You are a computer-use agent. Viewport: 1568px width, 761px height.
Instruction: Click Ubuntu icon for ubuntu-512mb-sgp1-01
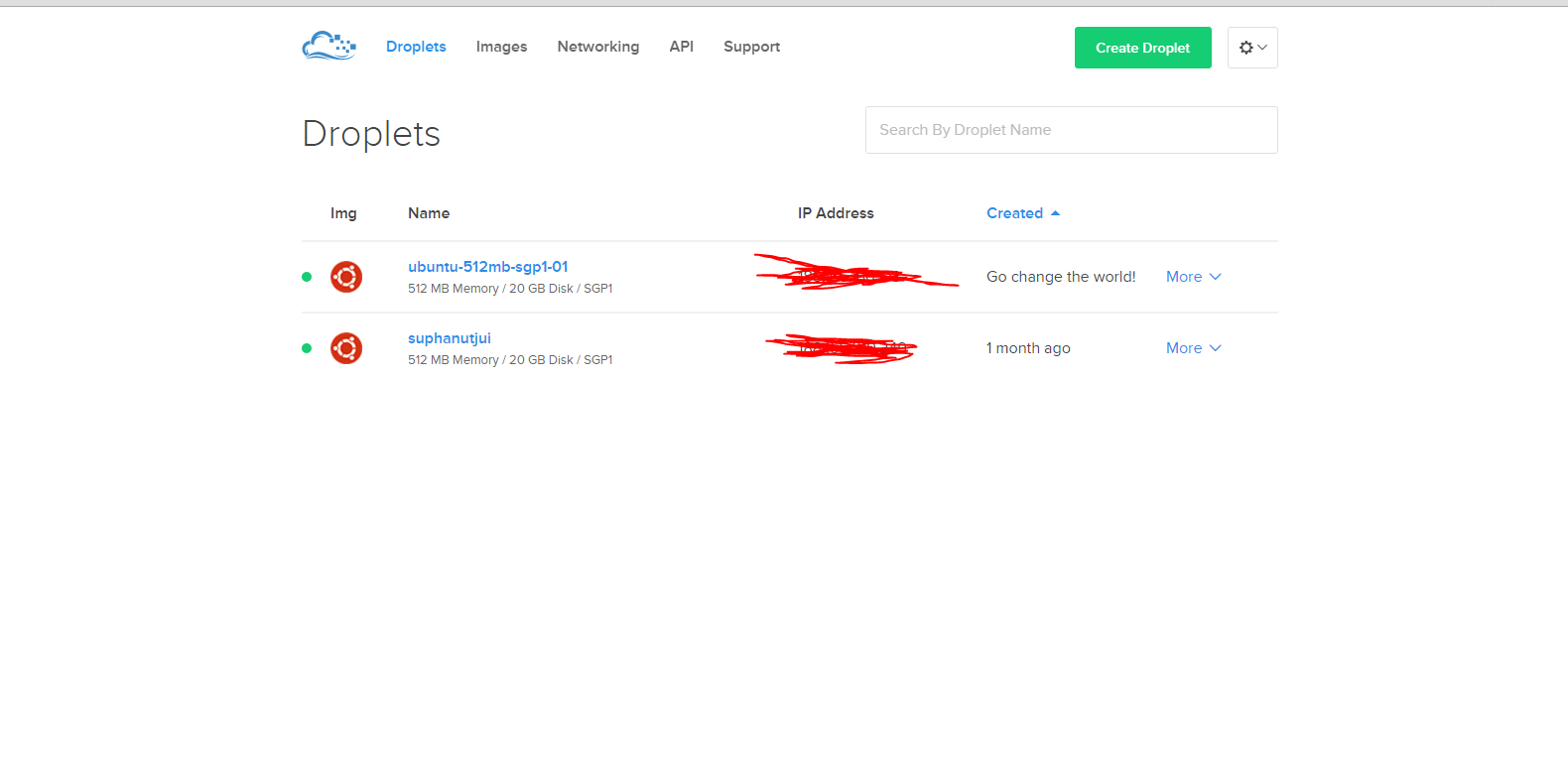(x=346, y=277)
